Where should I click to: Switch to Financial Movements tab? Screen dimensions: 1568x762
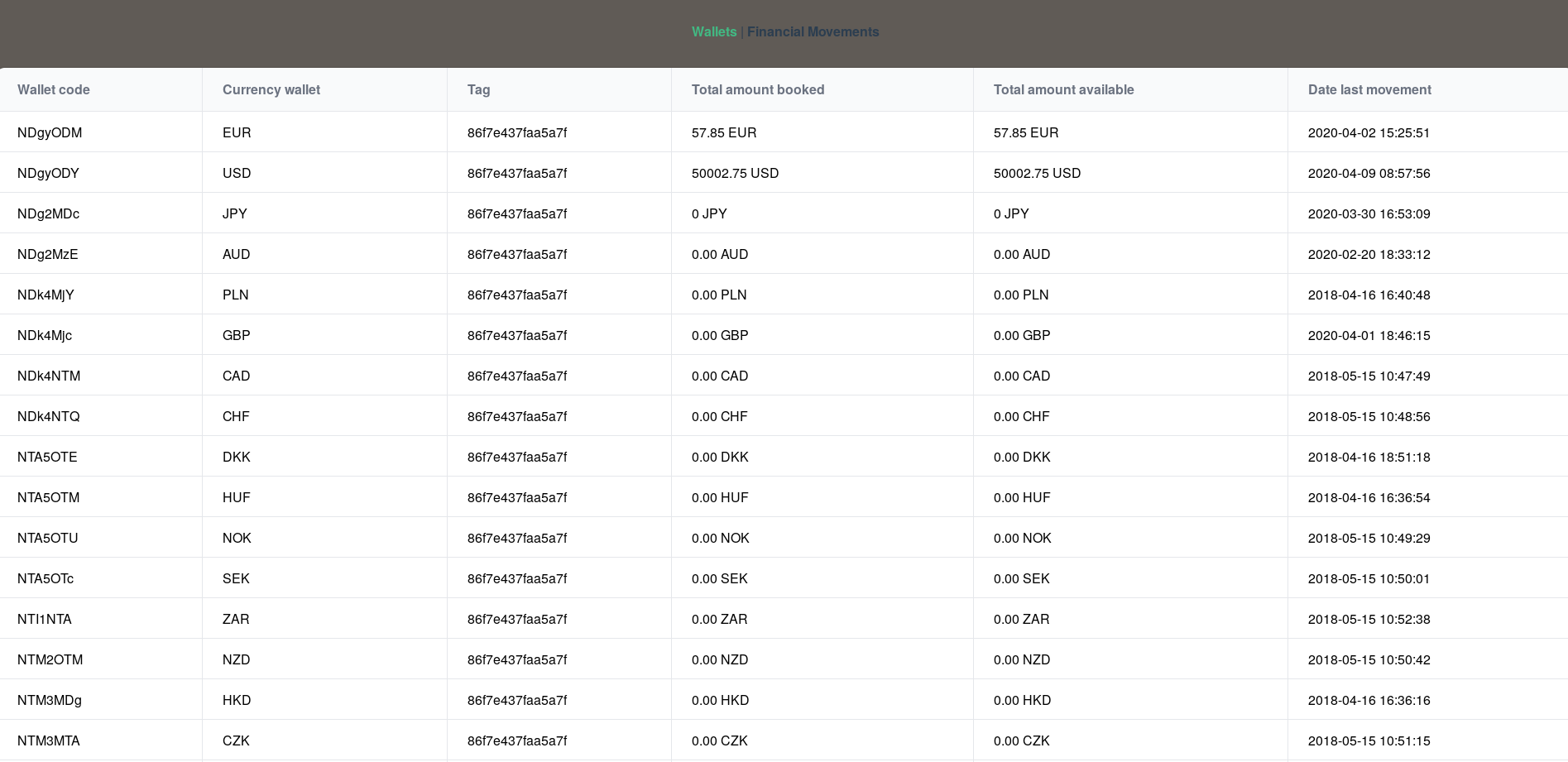[x=813, y=31]
